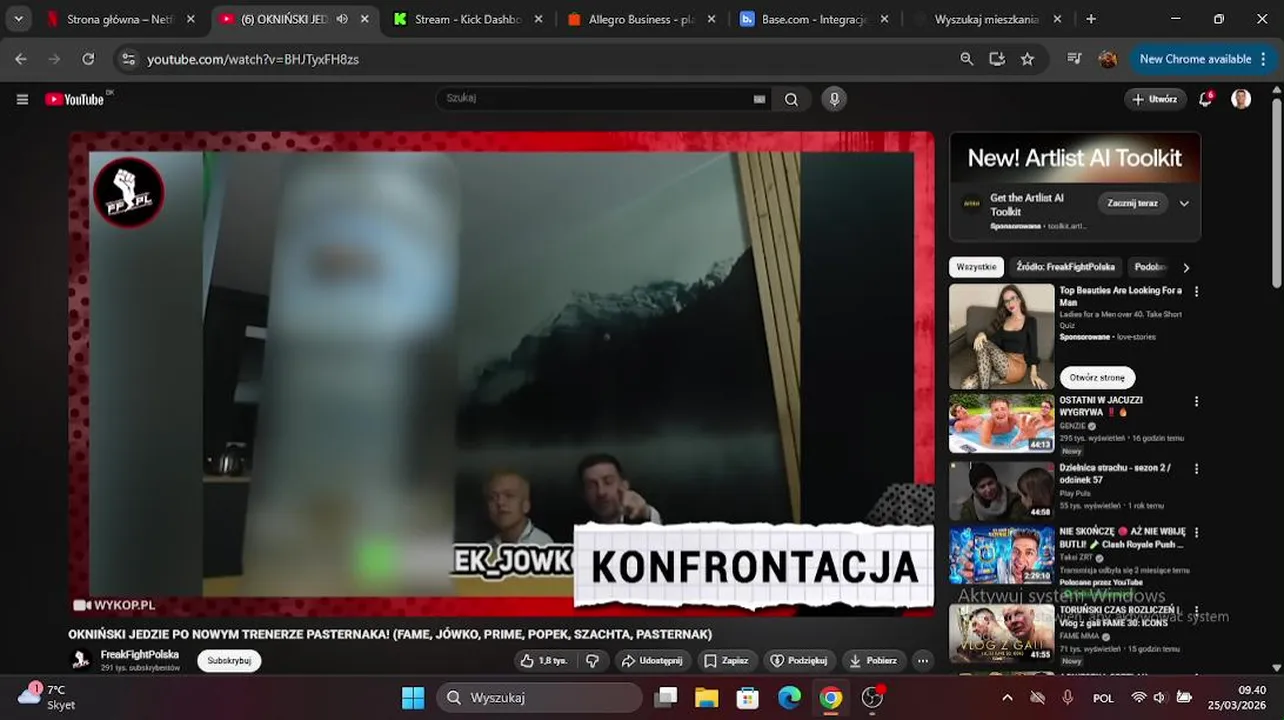Go back with browser back arrow
The height and width of the screenshot is (720, 1284).
(21, 59)
